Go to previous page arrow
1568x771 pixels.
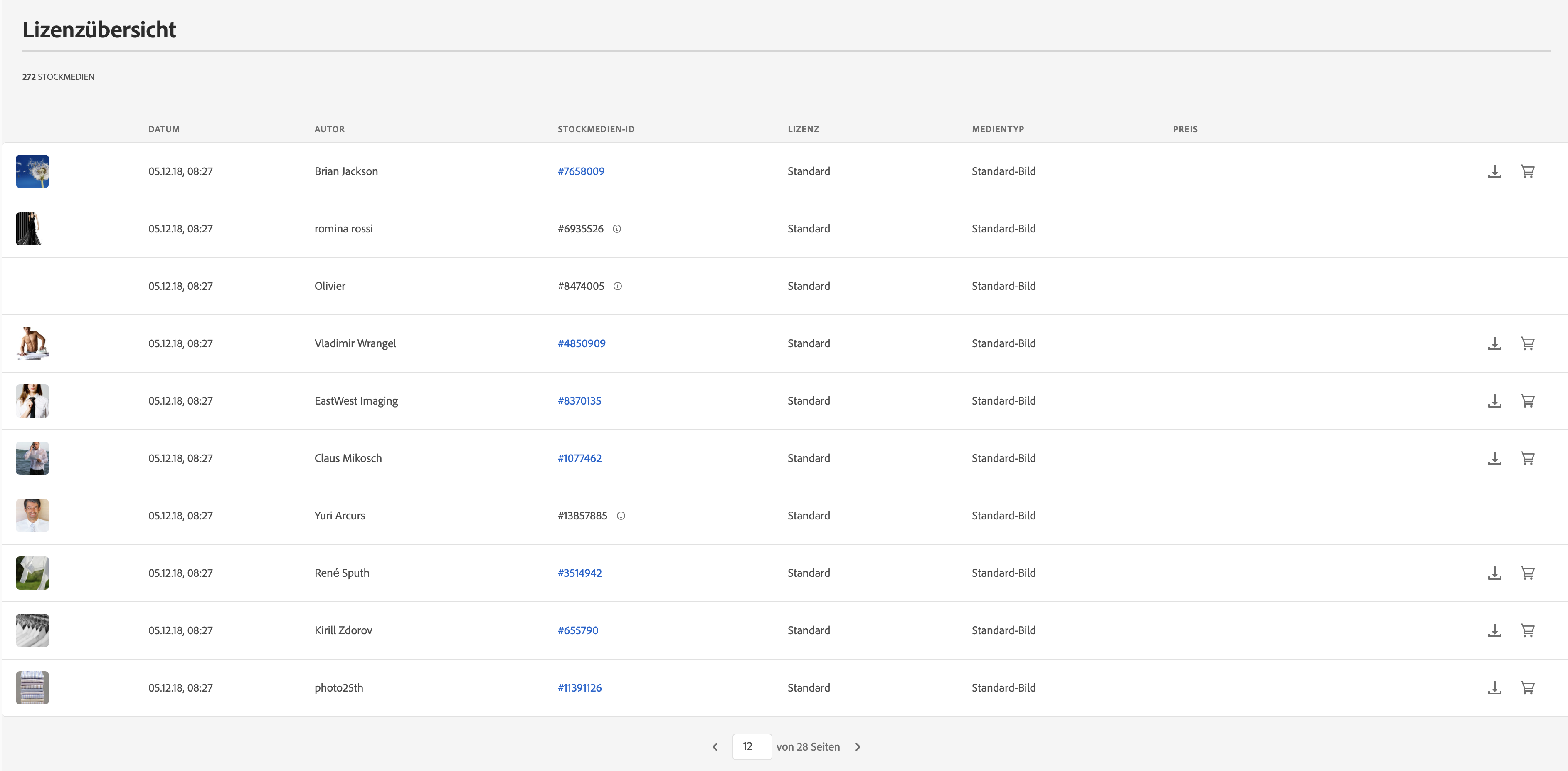(x=715, y=746)
